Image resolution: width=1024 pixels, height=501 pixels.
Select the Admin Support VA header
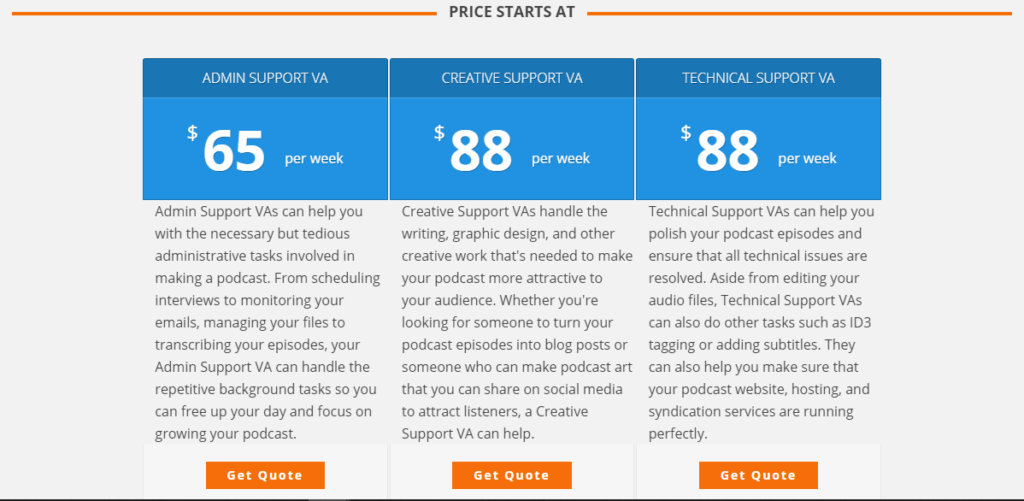point(265,78)
